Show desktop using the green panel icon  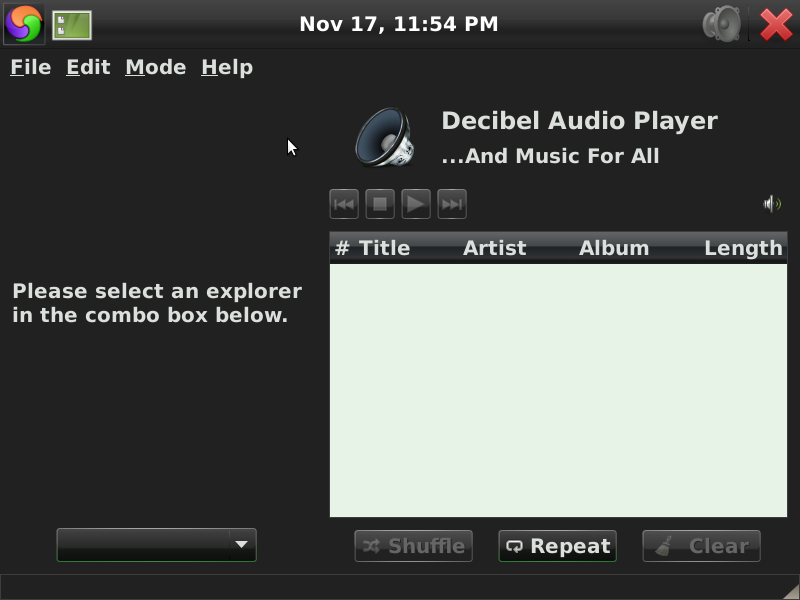click(72, 25)
